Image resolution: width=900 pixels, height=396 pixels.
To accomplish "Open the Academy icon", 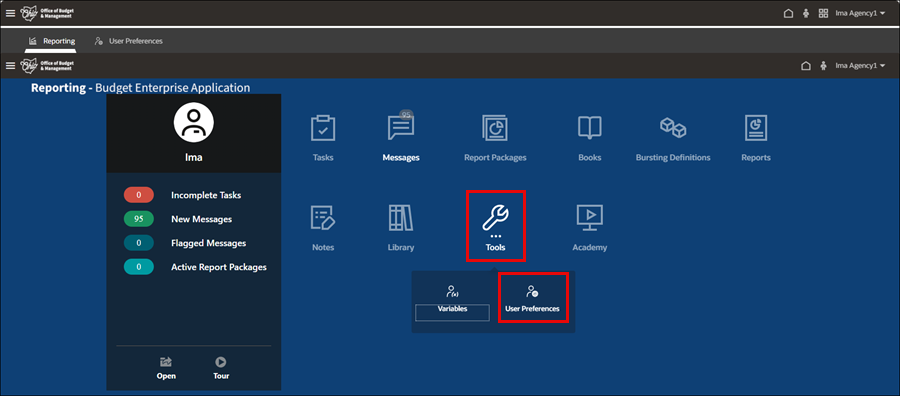I will pyautogui.click(x=589, y=218).
